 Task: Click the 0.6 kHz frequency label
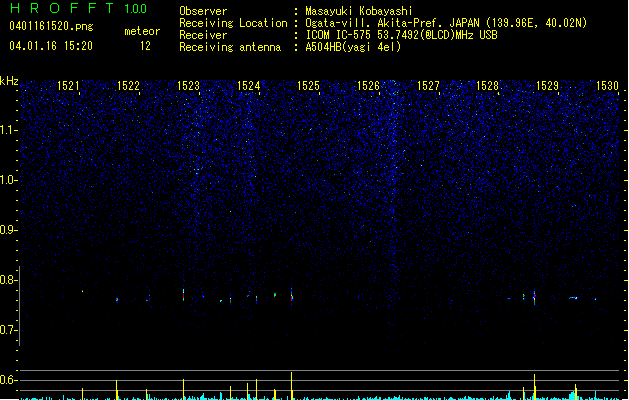pos(9,380)
